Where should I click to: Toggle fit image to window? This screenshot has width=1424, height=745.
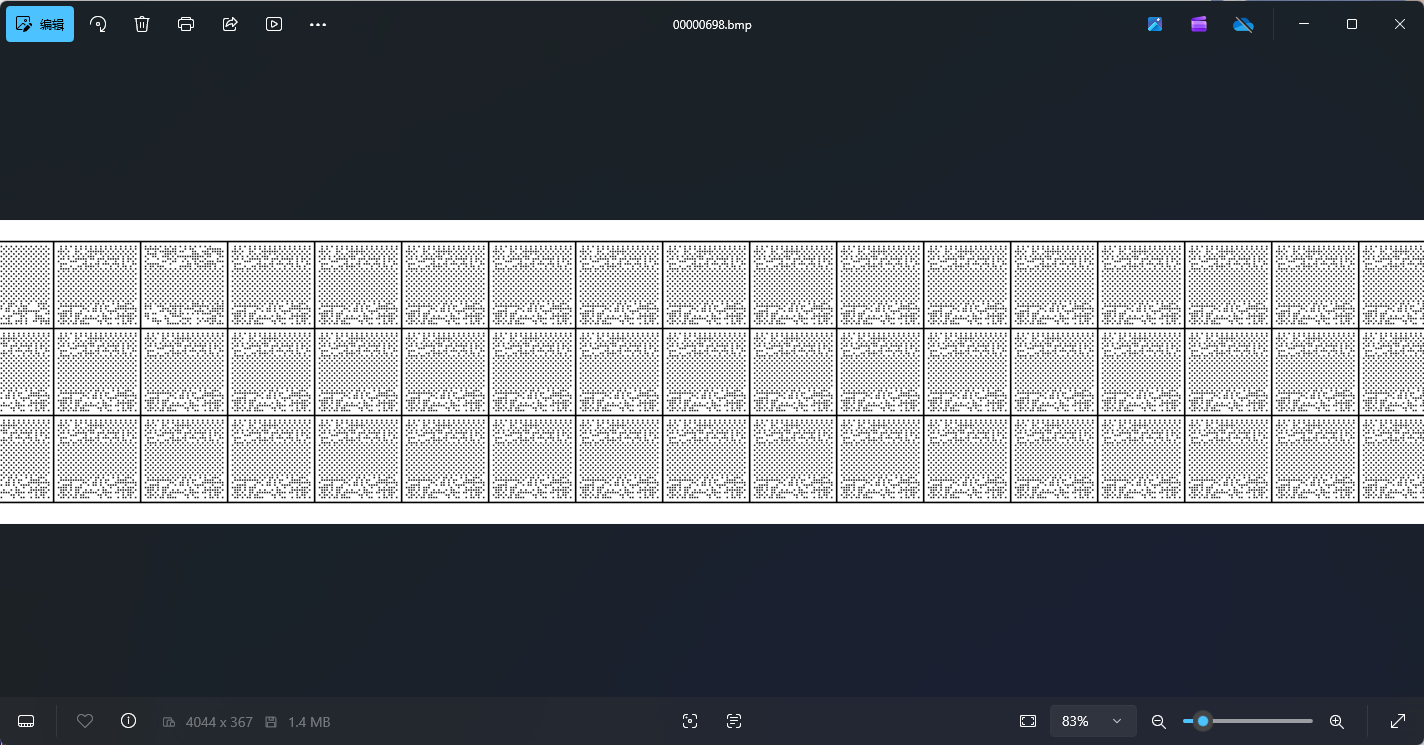pyautogui.click(x=1028, y=721)
